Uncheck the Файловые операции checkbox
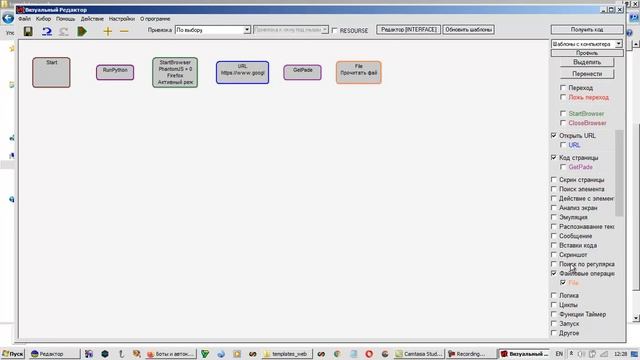640x360 pixels. click(554, 273)
